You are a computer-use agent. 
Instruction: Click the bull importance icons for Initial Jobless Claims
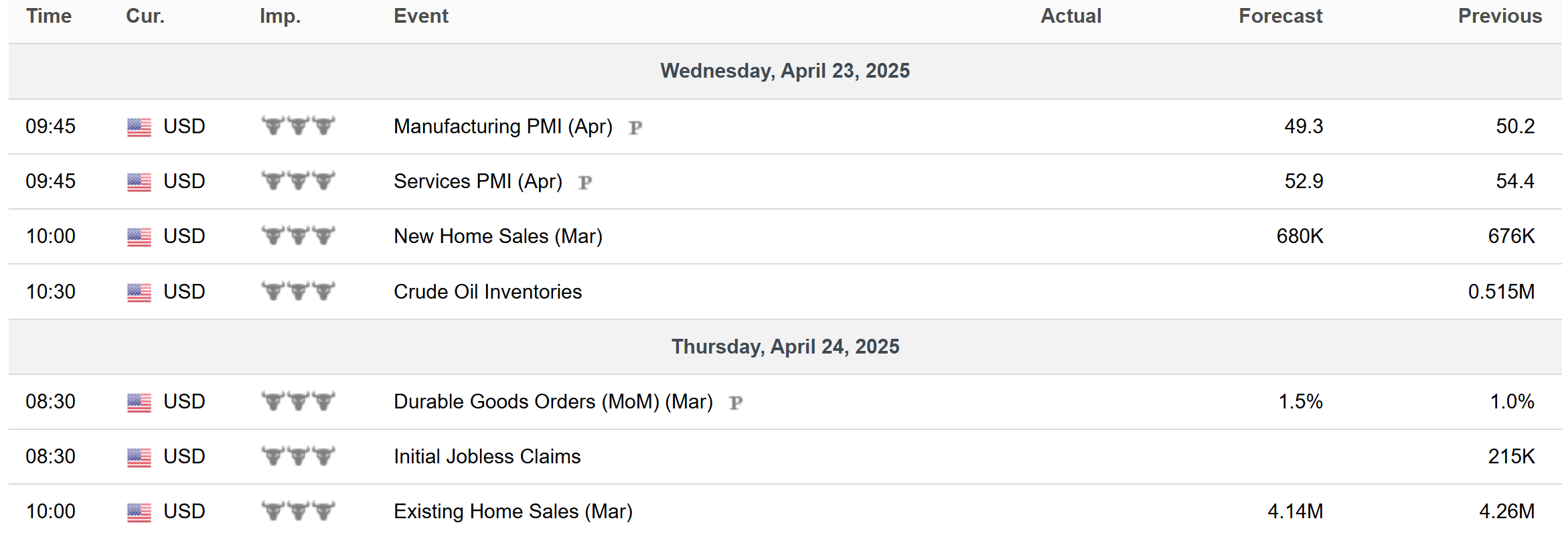[298, 456]
